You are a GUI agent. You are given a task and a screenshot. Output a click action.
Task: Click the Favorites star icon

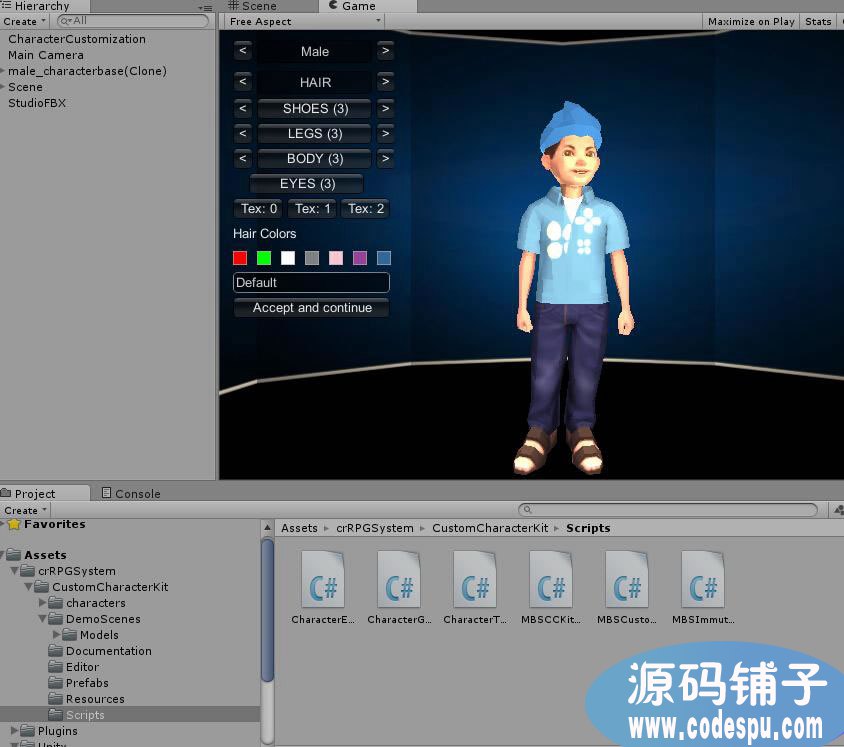click(15, 524)
